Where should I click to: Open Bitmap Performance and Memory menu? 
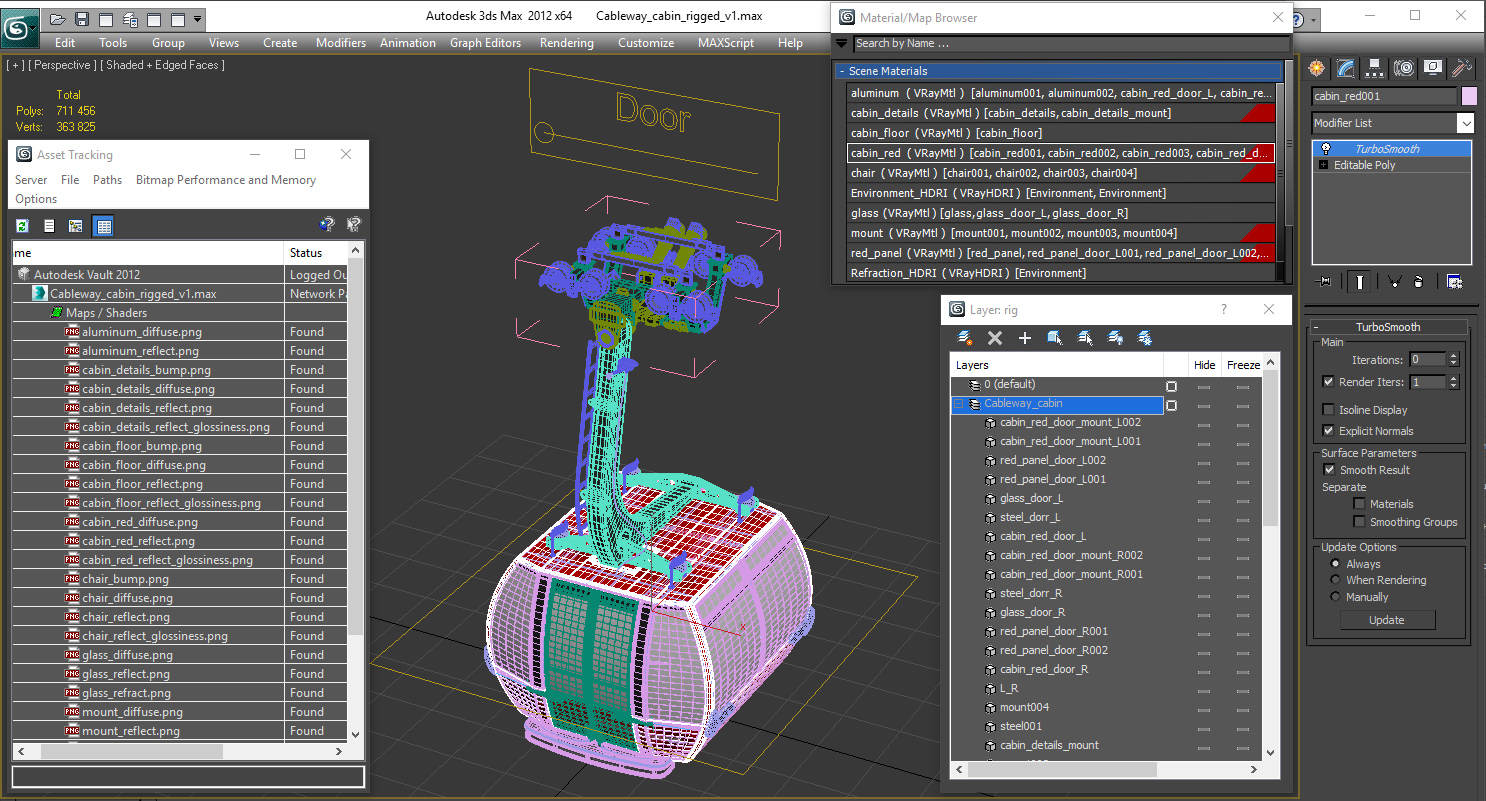[x=226, y=180]
